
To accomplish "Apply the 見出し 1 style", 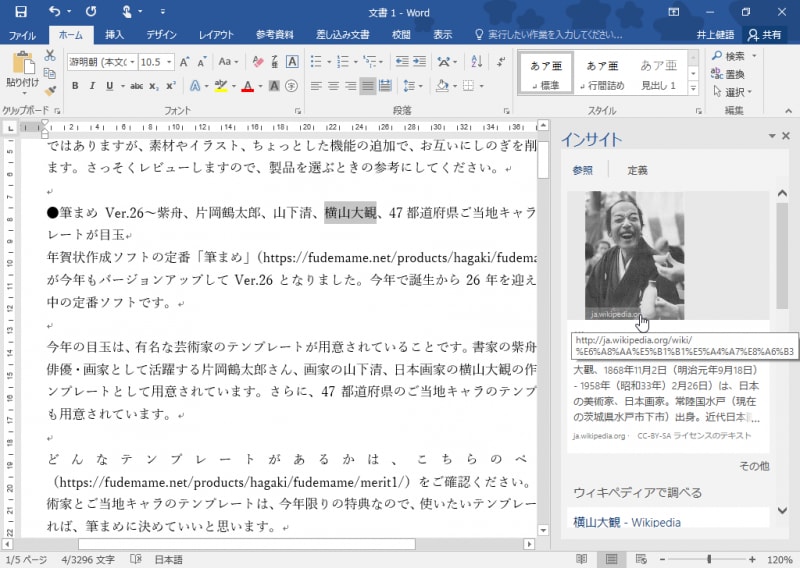I will [658, 75].
